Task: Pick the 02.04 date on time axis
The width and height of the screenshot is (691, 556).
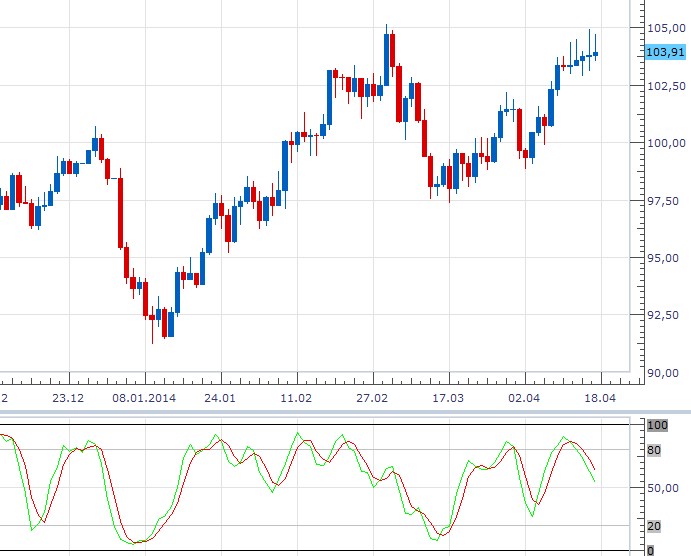Action: [524, 398]
